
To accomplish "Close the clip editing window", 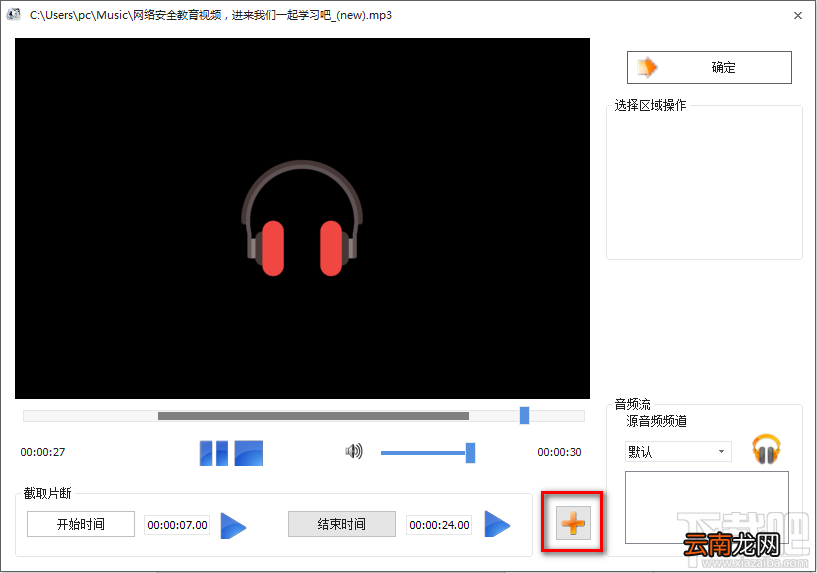I will [798, 16].
